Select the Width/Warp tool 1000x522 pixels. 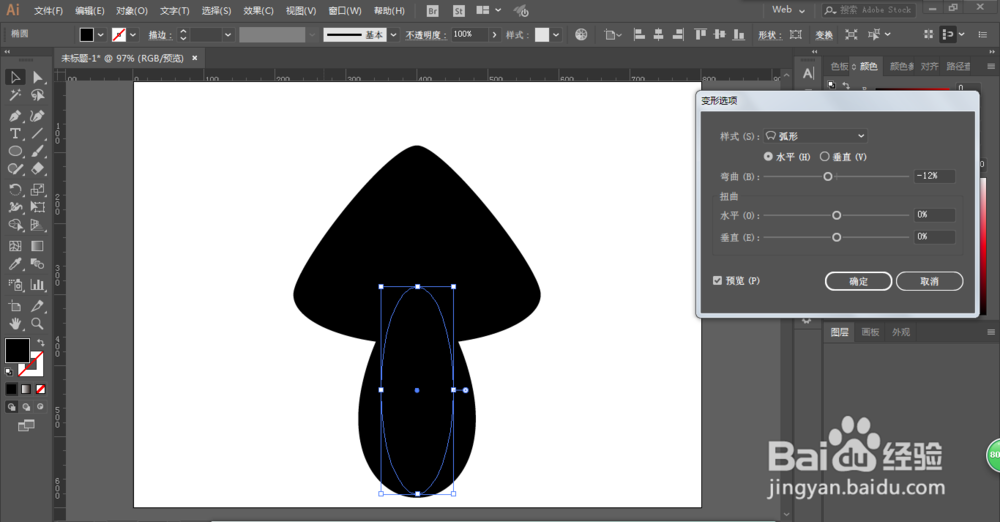tap(15, 207)
